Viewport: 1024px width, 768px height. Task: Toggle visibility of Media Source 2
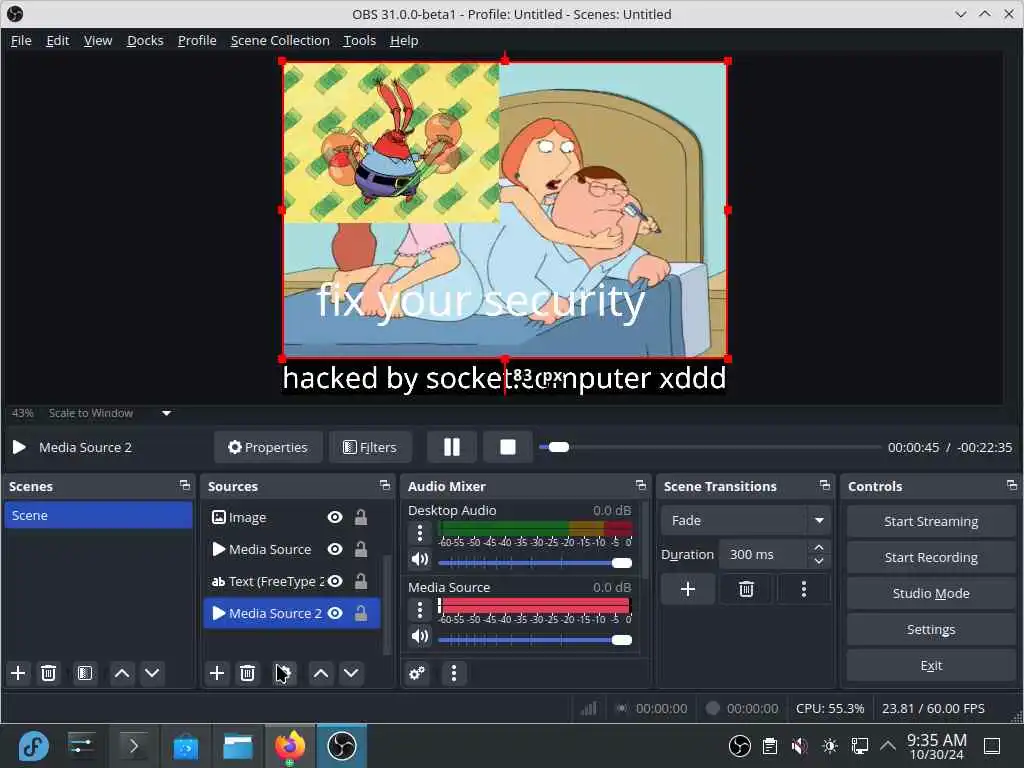pyautogui.click(x=335, y=613)
